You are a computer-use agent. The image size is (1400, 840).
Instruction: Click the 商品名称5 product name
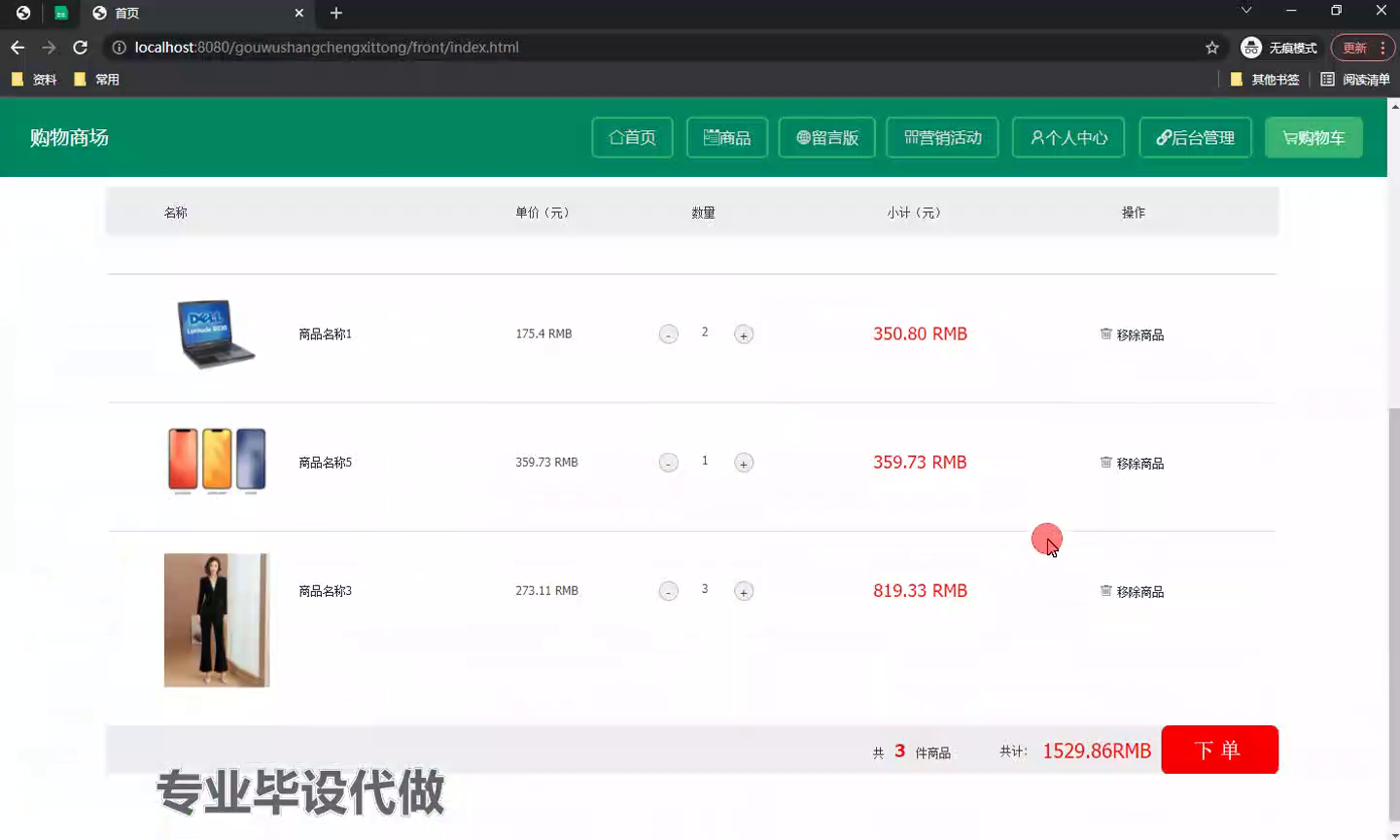[325, 463]
